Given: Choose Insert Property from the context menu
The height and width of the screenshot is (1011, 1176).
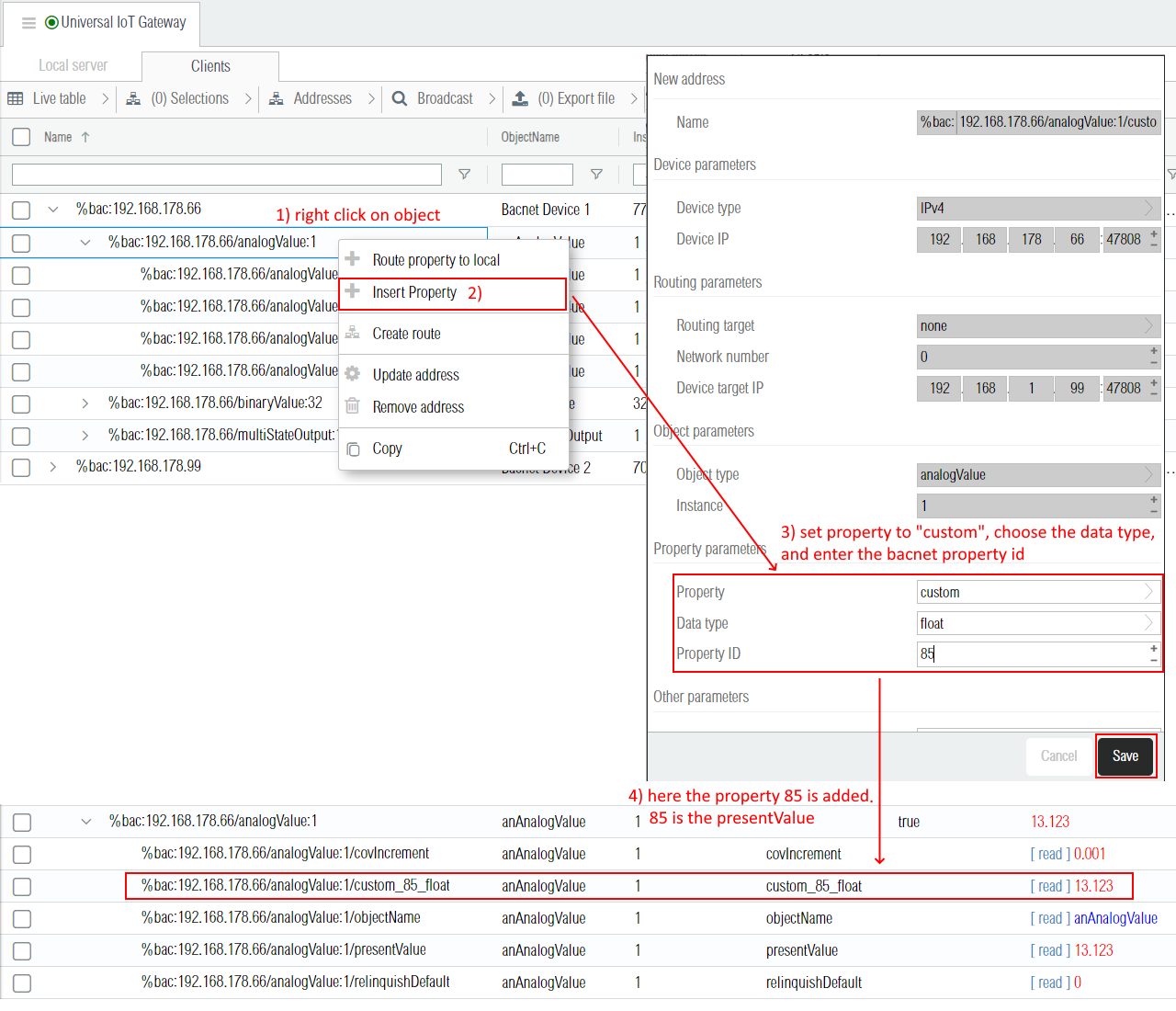Looking at the screenshot, I should (414, 292).
